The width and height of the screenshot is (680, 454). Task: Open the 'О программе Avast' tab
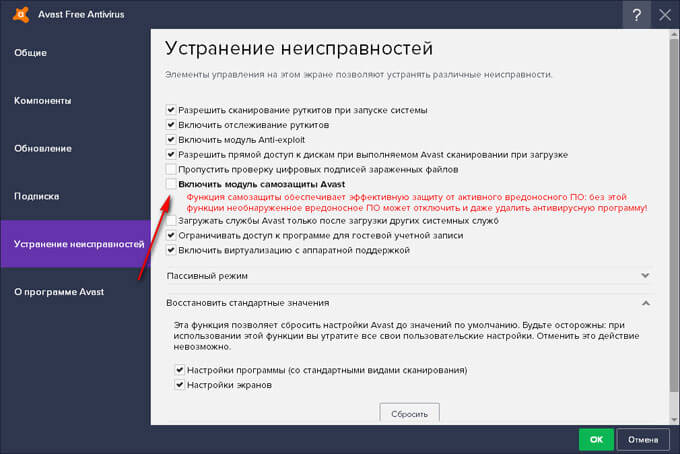[75, 292]
